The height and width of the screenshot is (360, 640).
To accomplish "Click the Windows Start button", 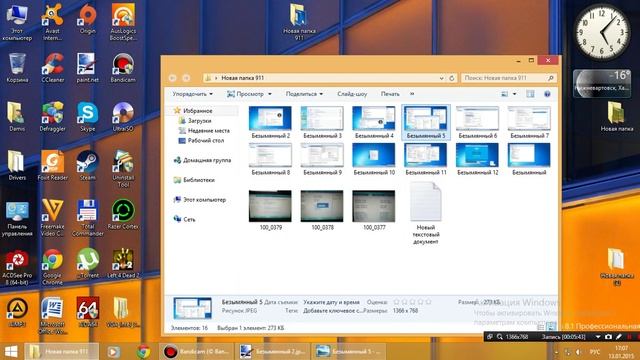I will pos(11,351).
